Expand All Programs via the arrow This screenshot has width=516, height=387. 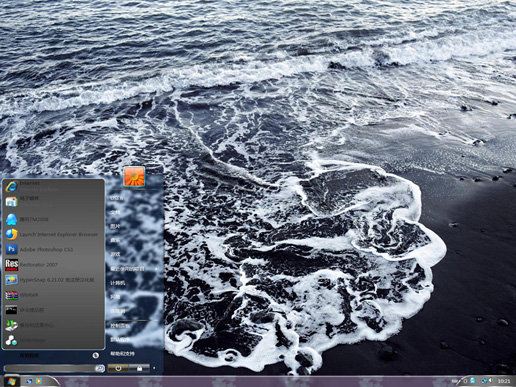coord(95,356)
